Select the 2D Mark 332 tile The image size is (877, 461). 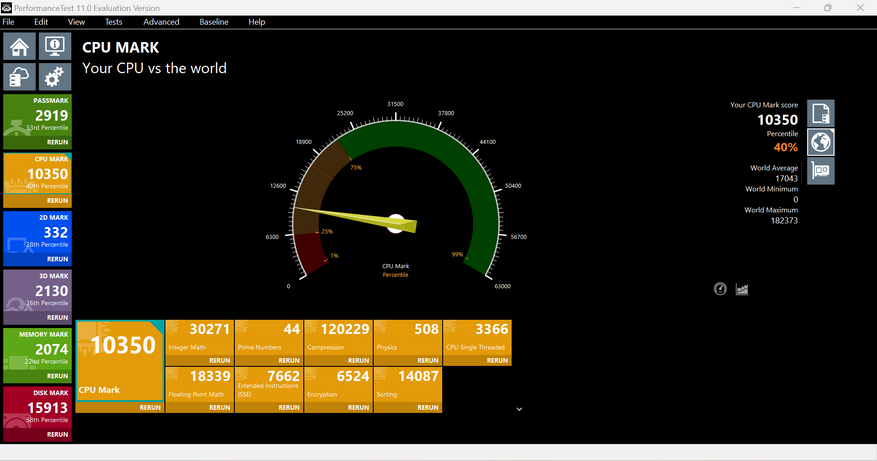tap(37, 233)
